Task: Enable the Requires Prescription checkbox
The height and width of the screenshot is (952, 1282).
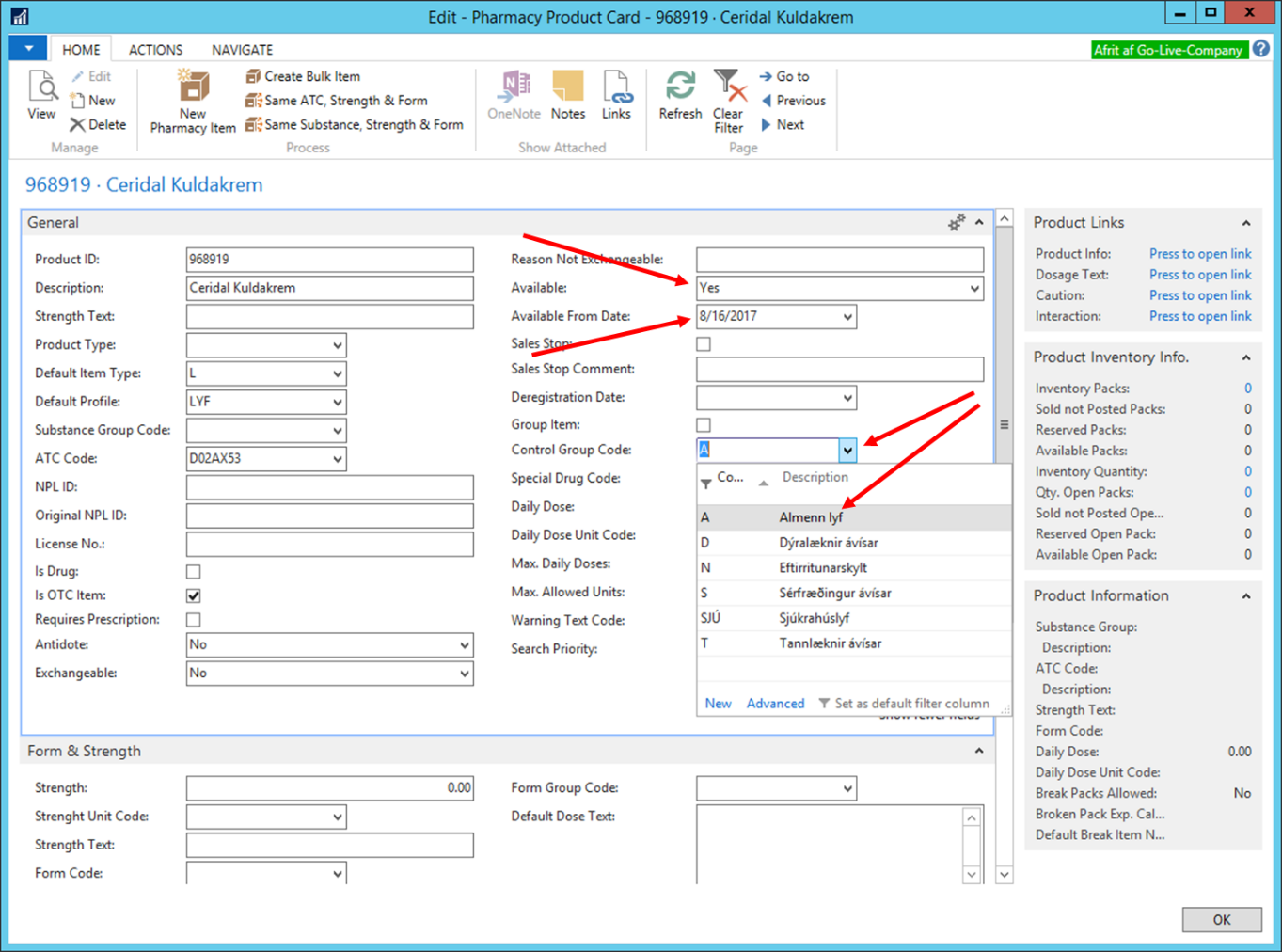Action: pyautogui.click(x=194, y=620)
